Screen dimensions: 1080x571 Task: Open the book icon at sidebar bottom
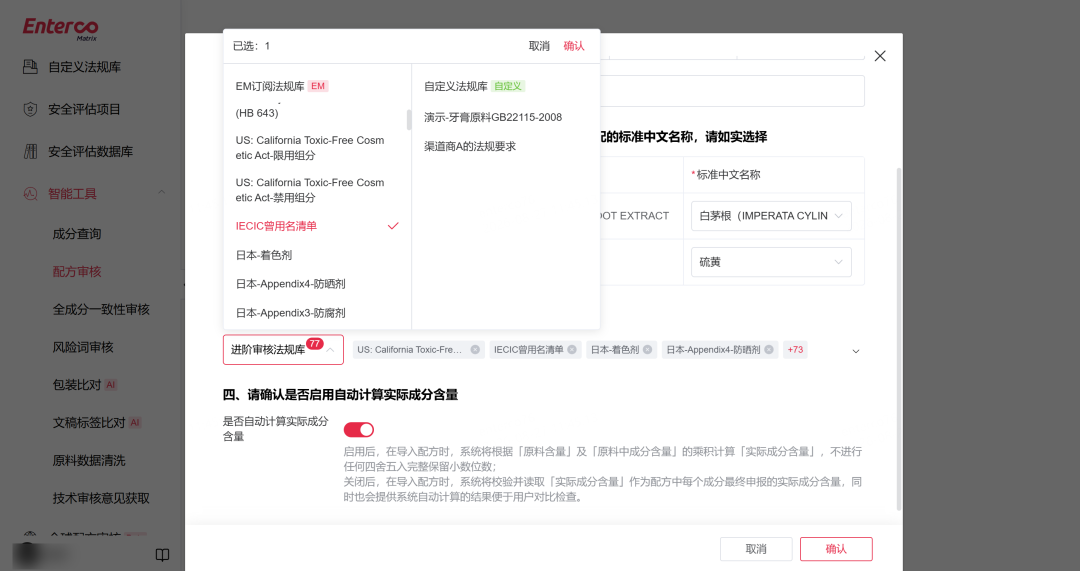(163, 554)
